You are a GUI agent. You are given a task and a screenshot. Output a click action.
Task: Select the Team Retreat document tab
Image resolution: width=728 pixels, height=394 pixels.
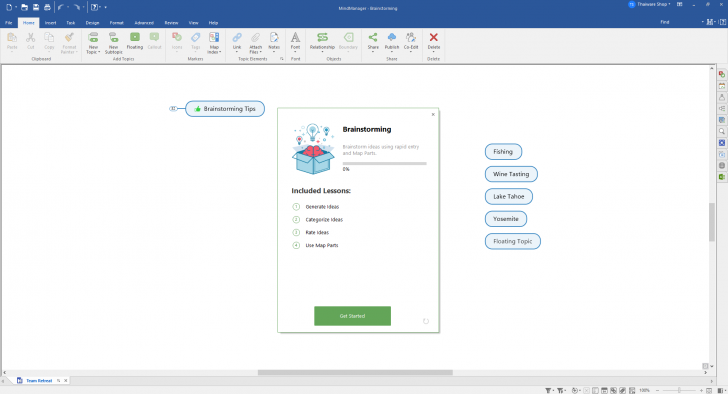(39, 381)
